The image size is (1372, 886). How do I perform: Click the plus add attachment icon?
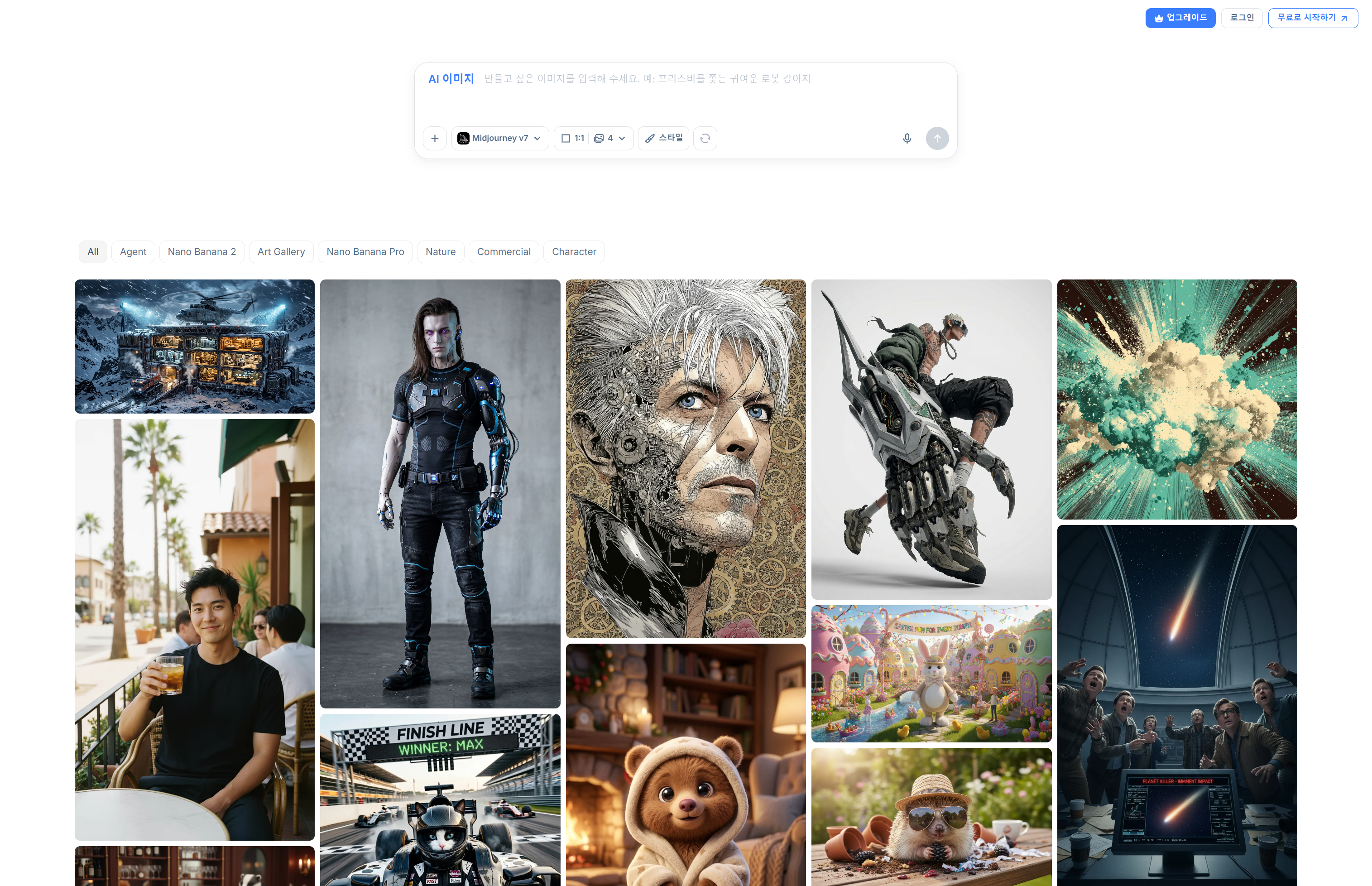[x=435, y=139]
